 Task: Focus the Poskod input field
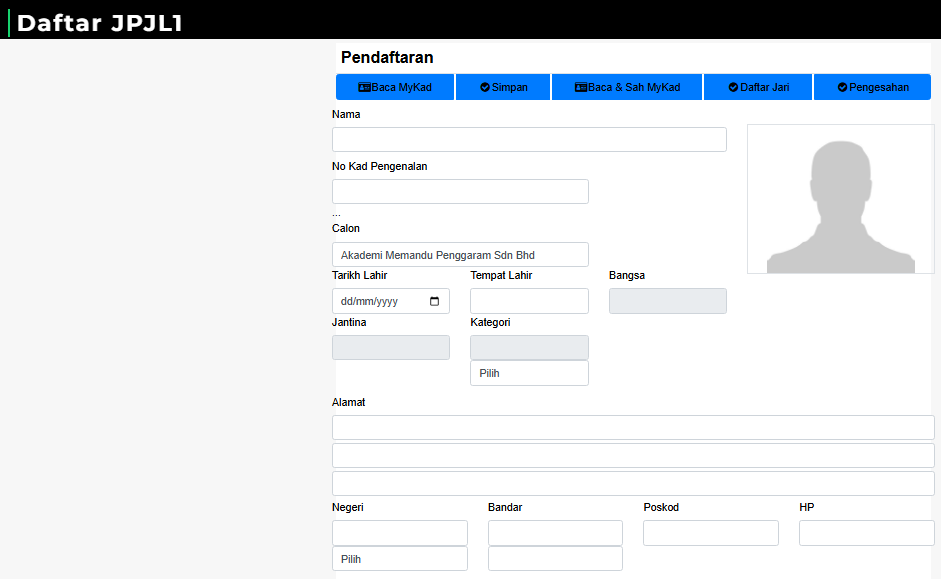tap(711, 533)
